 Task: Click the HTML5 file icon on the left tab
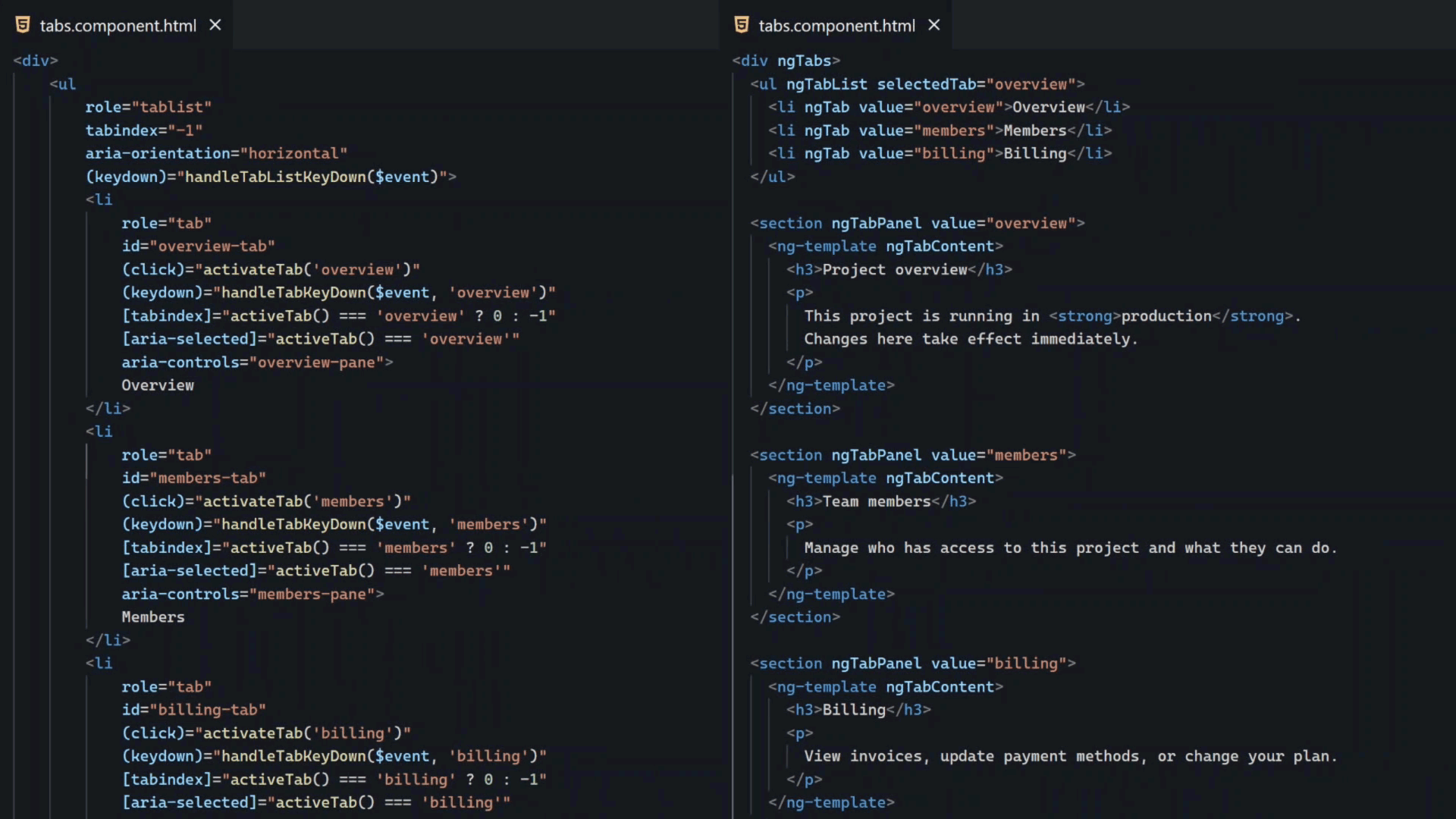click(22, 24)
